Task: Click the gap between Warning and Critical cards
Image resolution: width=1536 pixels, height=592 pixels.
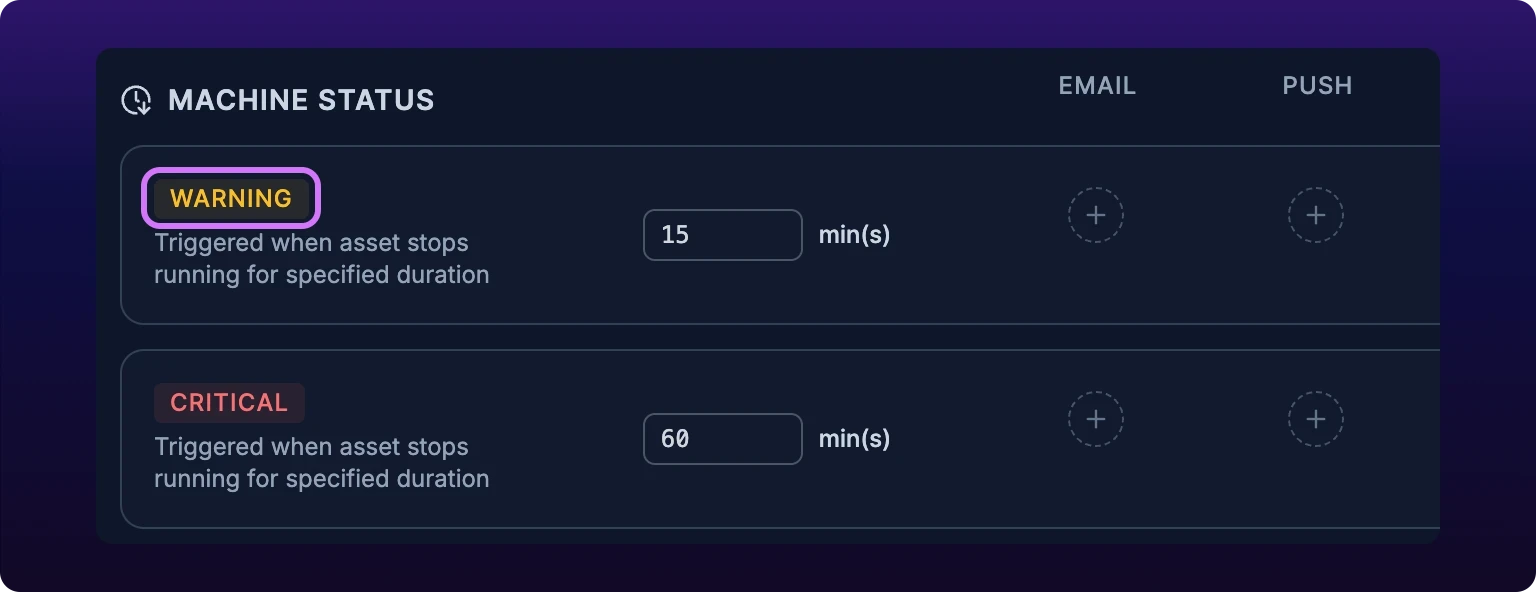Action: tap(780, 337)
